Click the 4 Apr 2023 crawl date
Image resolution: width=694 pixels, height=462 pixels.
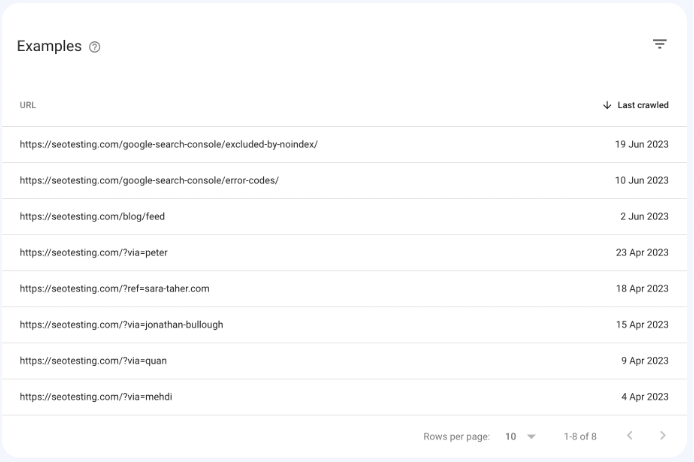[644, 397]
